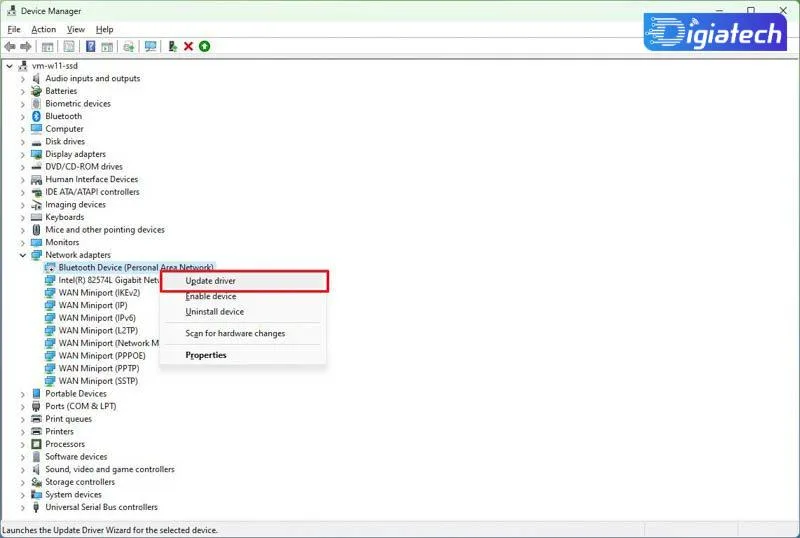The width and height of the screenshot is (800, 538).
Task: Click the Back arrow toolbar button
Action: click(x=10, y=46)
